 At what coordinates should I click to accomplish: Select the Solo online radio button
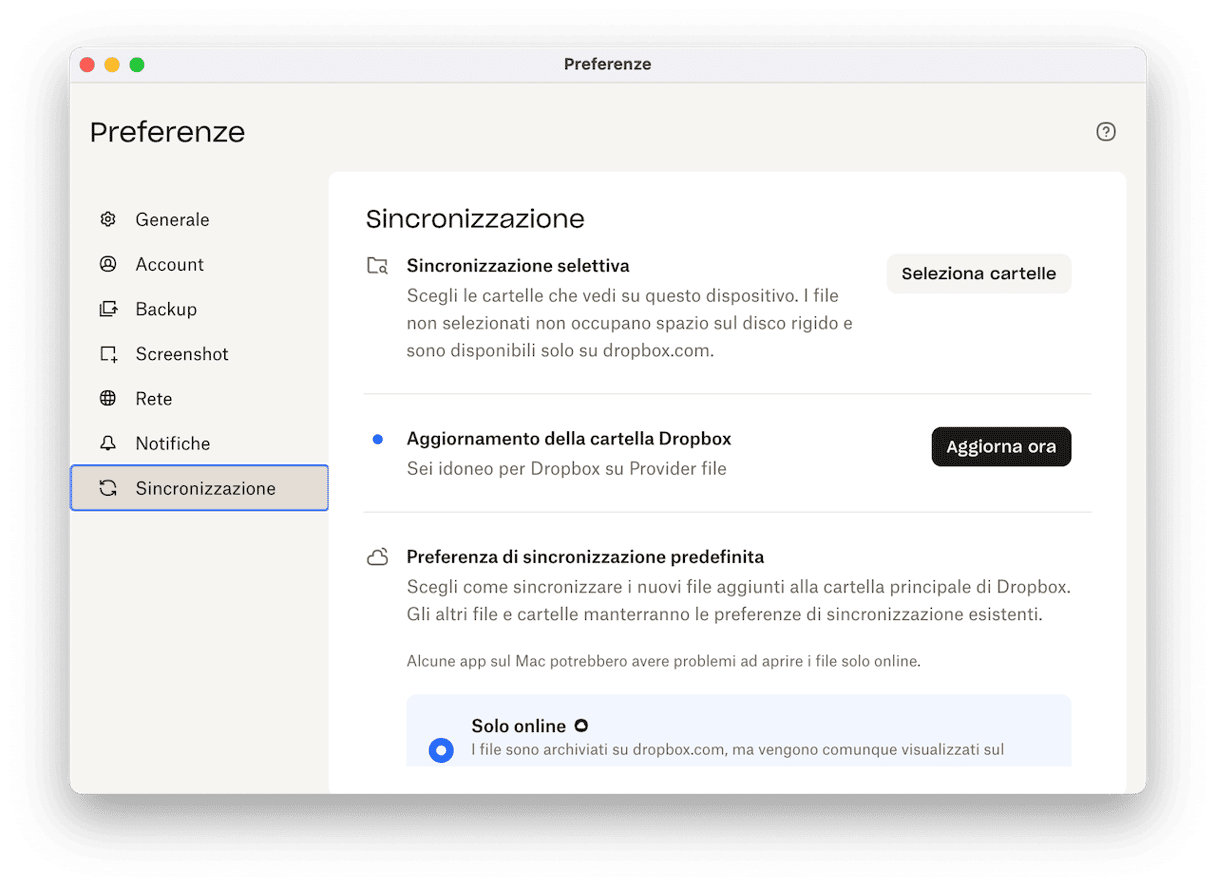(441, 750)
